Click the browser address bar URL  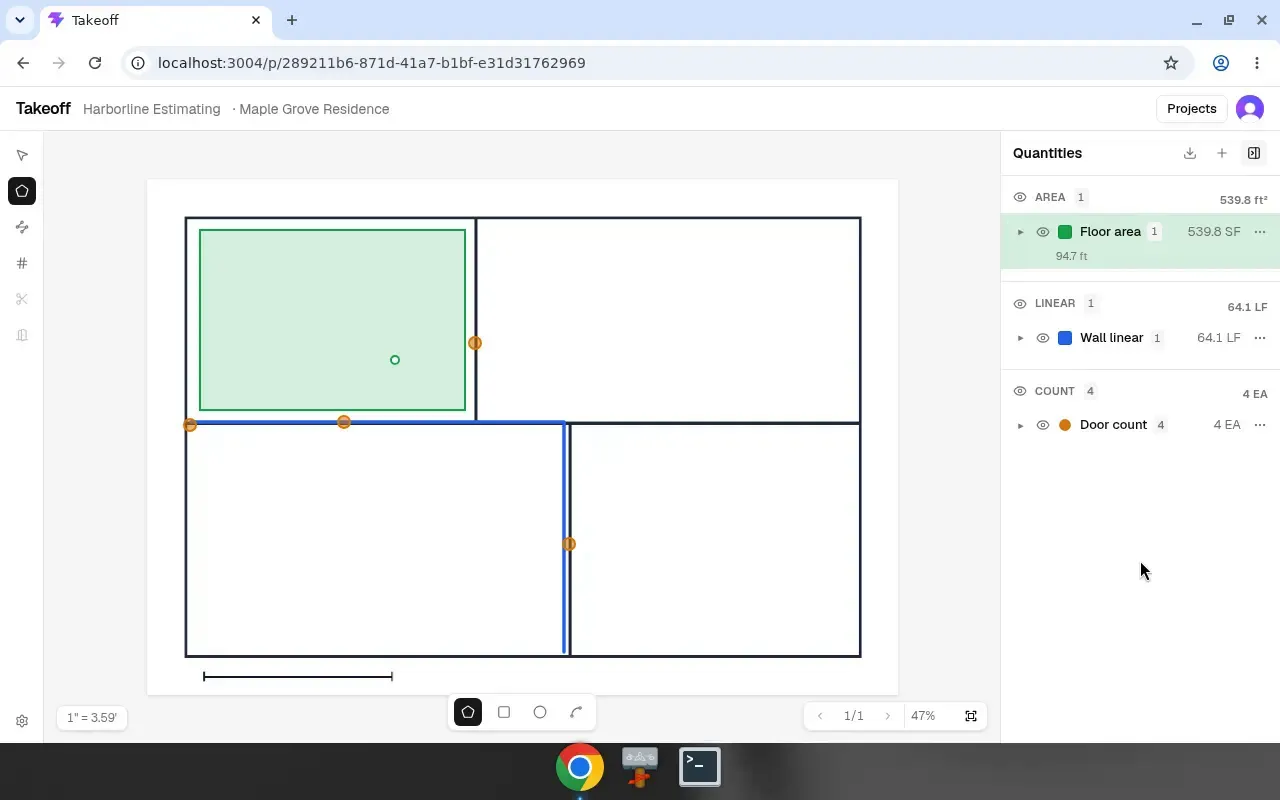(372, 63)
